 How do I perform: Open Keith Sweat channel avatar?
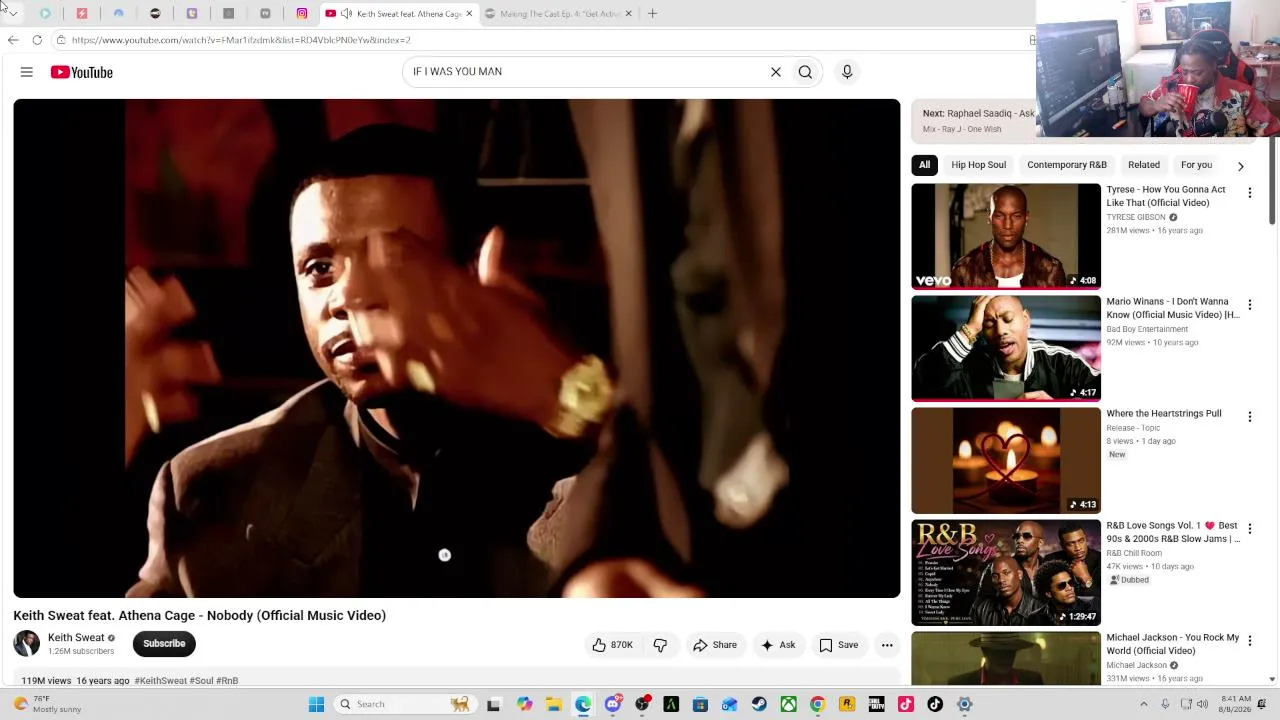(27, 643)
